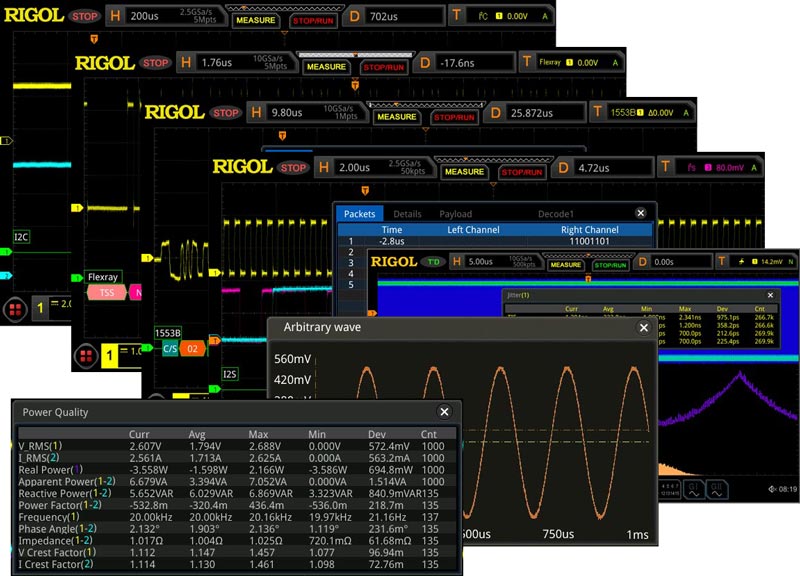Viewport: 800px width, 576px height.
Task: Close the Jitter results panel
Action: click(770, 296)
